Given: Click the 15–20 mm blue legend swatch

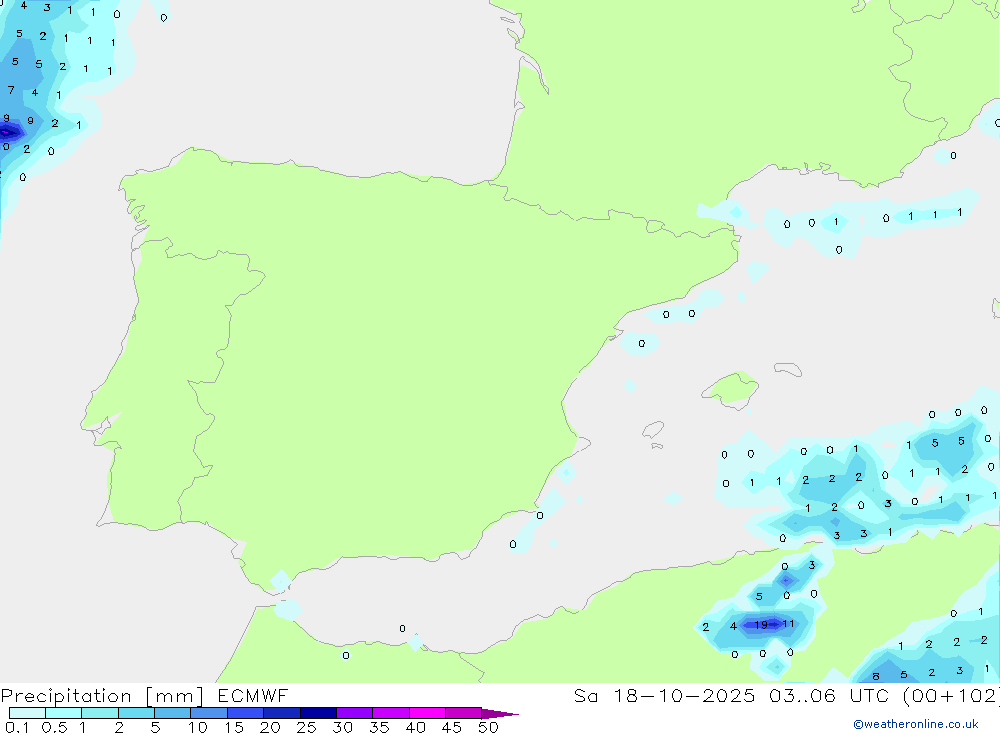Looking at the screenshot, I should tap(245, 713).
